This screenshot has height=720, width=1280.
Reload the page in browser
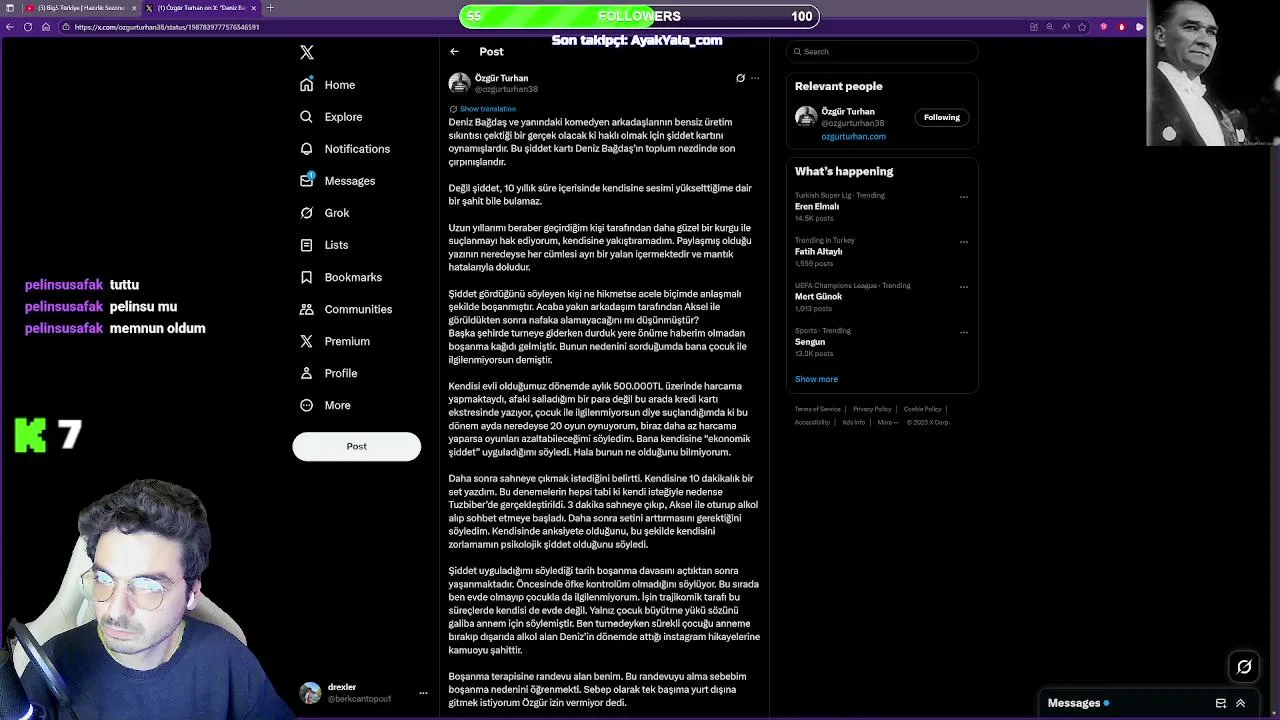(28, 27)
